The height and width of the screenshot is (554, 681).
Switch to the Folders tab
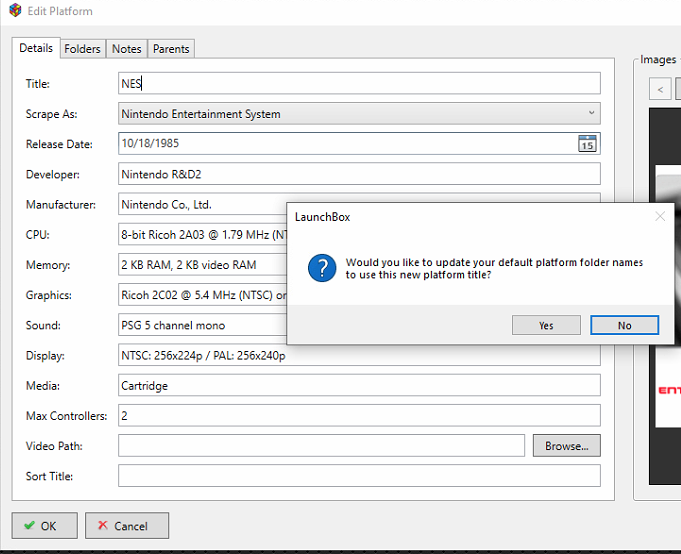pos(82,49)
